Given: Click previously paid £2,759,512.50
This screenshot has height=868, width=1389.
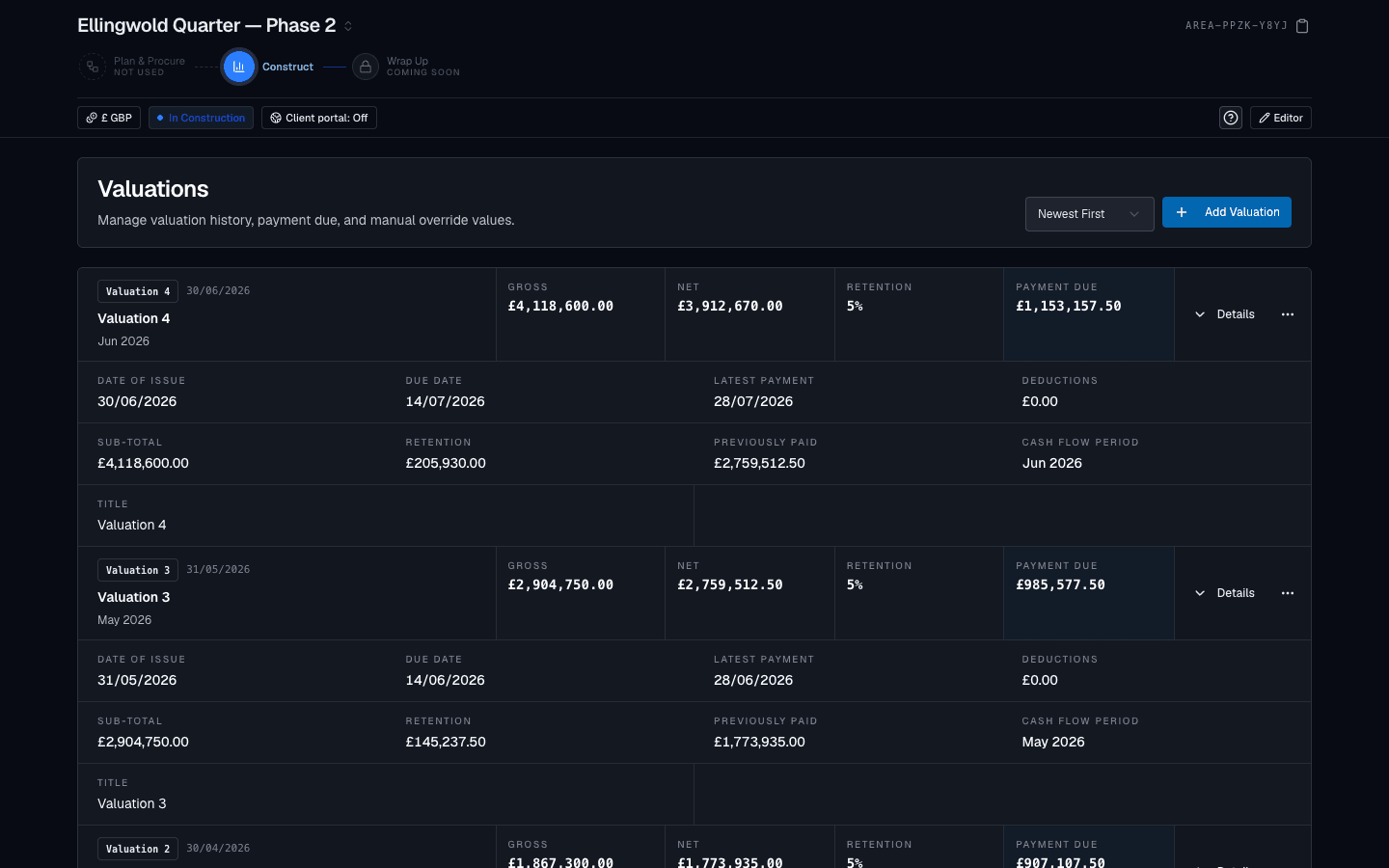Looking at the screenshot, I should [x=759, y=463].
